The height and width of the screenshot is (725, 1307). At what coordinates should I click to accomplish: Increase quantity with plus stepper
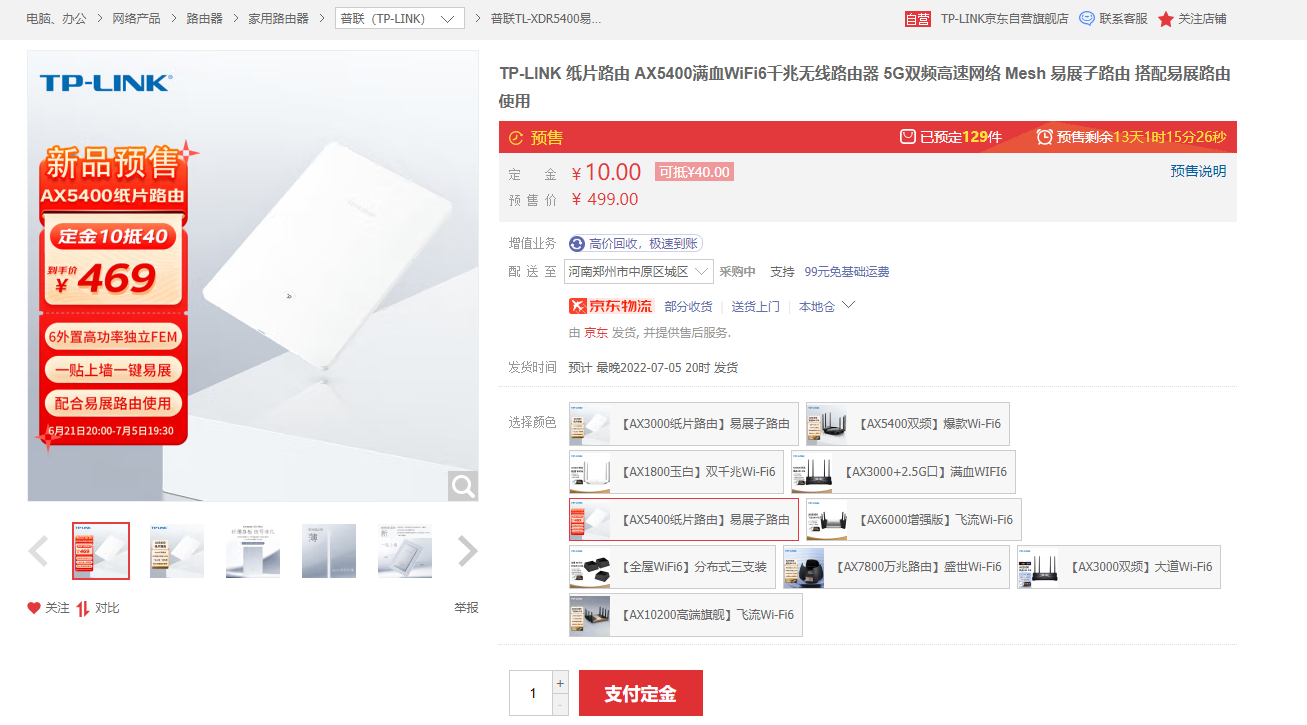coord(560,683)
